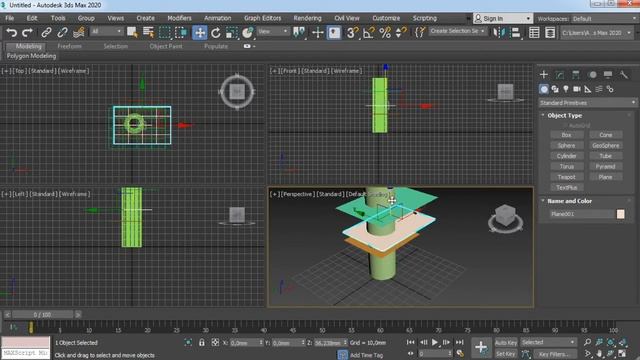Open the Layer Explorer toggle
The image size is (640, 360).
pyautogui.click(x=550, y=32)
